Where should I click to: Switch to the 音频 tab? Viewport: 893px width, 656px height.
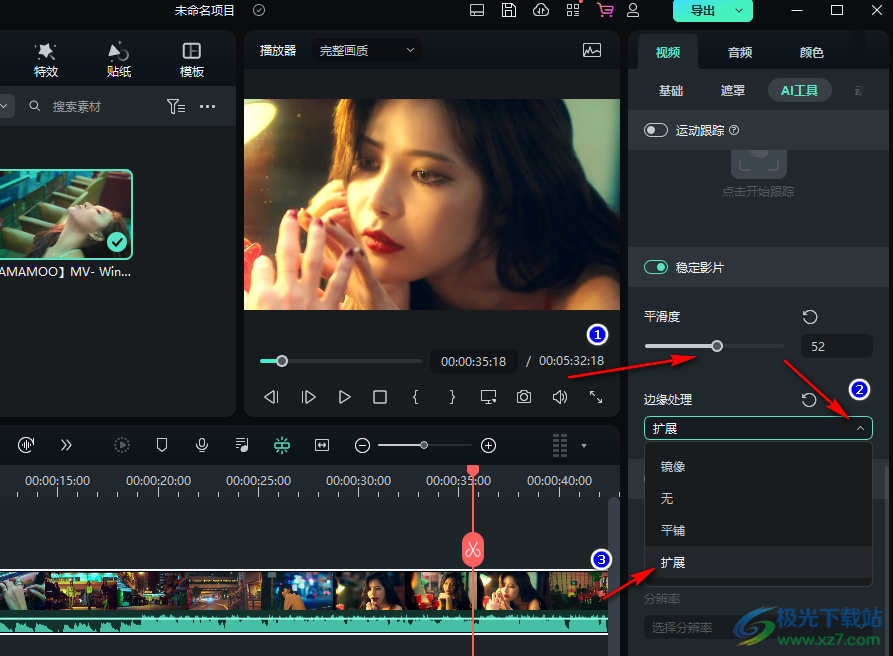(x=740, y=52)
